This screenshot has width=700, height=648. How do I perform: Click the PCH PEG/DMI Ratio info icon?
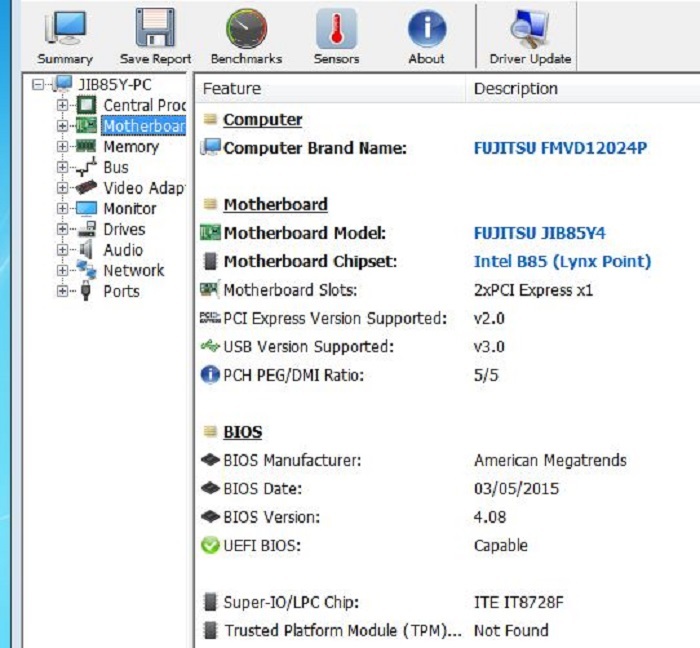[210, 375]
